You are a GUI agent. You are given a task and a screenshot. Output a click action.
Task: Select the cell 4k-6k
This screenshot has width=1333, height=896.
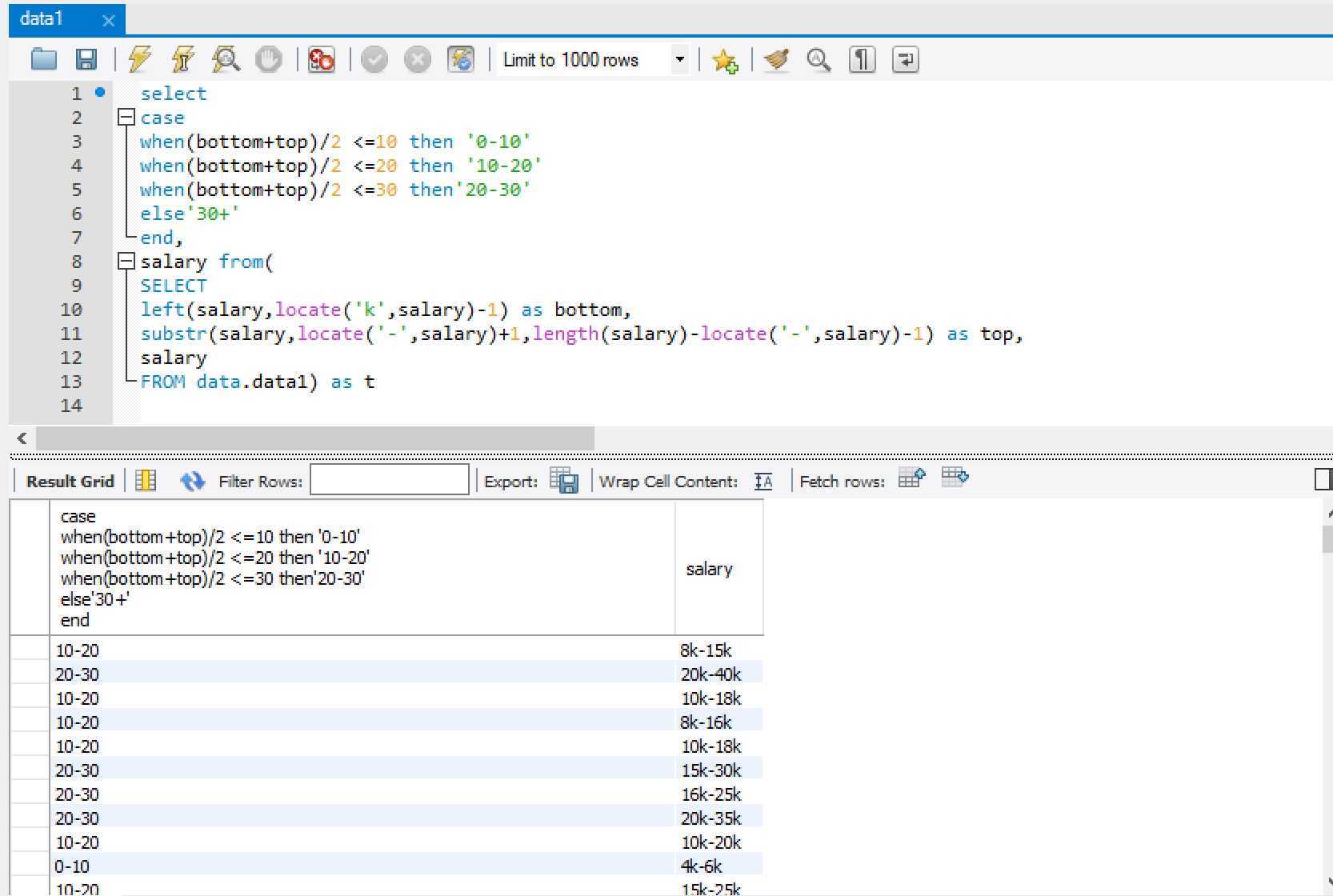pyautogui.click(x=719, y=866)
